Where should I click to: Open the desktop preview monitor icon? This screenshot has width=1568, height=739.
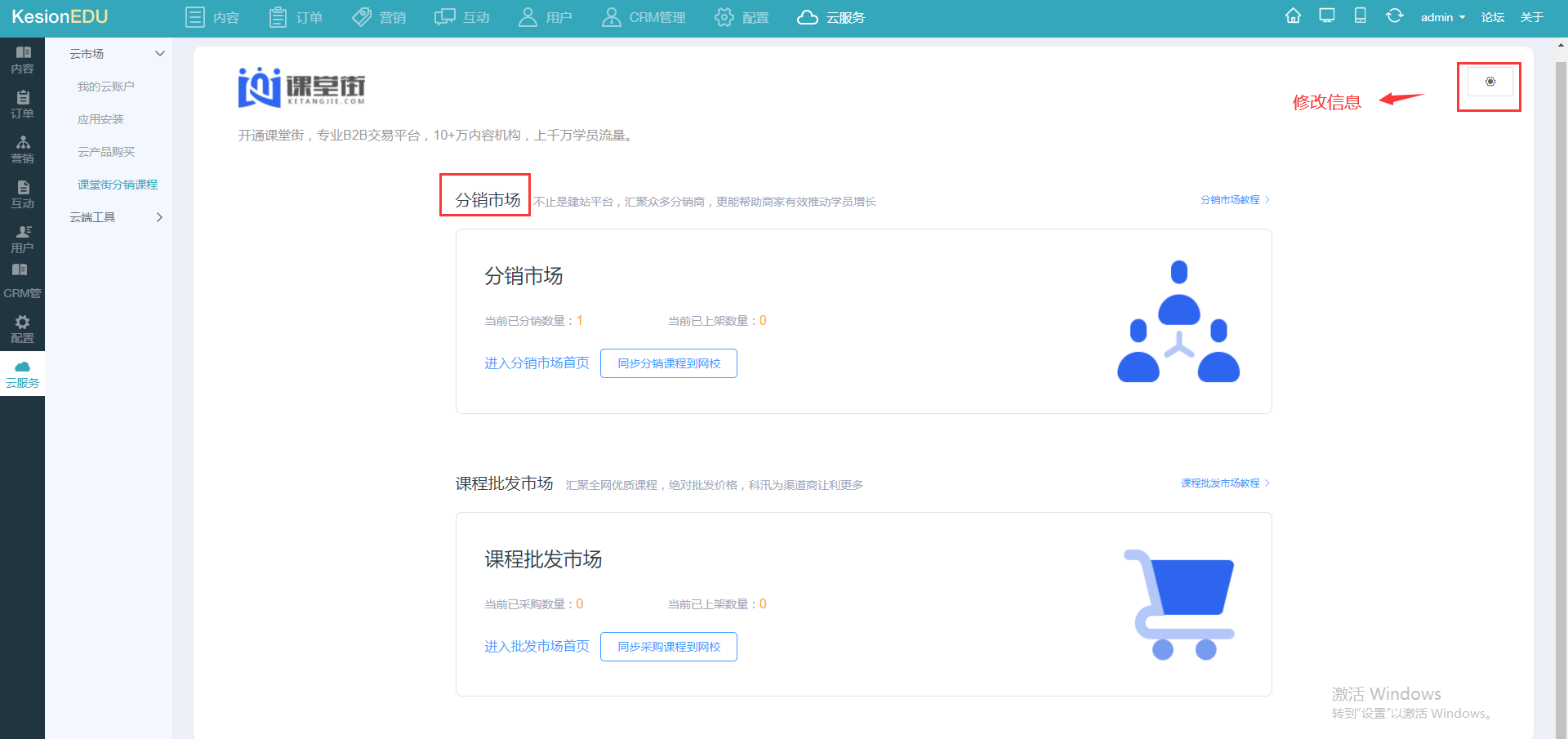(x=1327, y=16)
